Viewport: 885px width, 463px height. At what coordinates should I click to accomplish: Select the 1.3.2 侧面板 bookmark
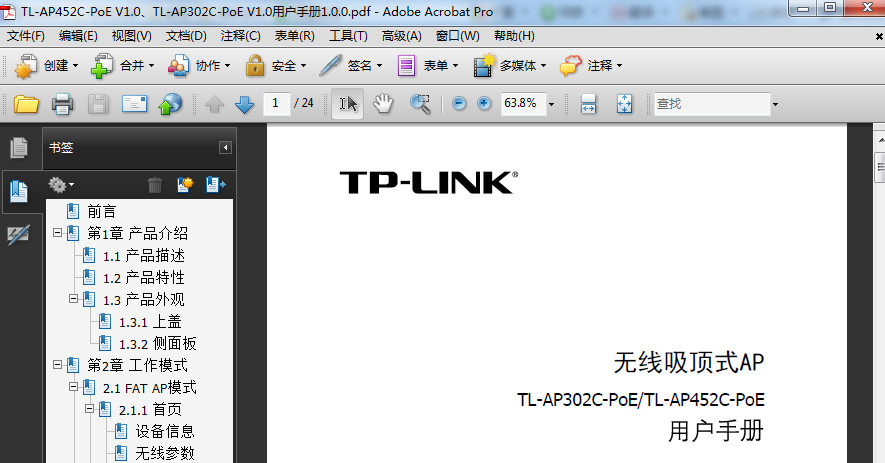tap(157, 344)
